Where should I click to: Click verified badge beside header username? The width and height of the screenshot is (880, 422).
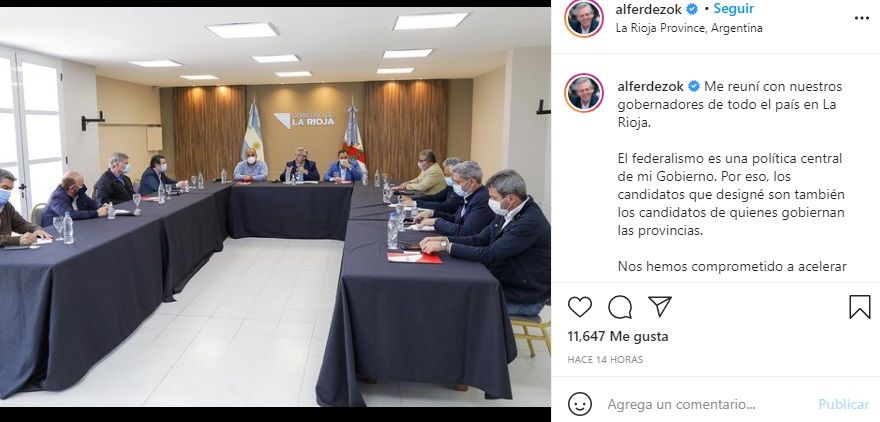pos(692,10)
